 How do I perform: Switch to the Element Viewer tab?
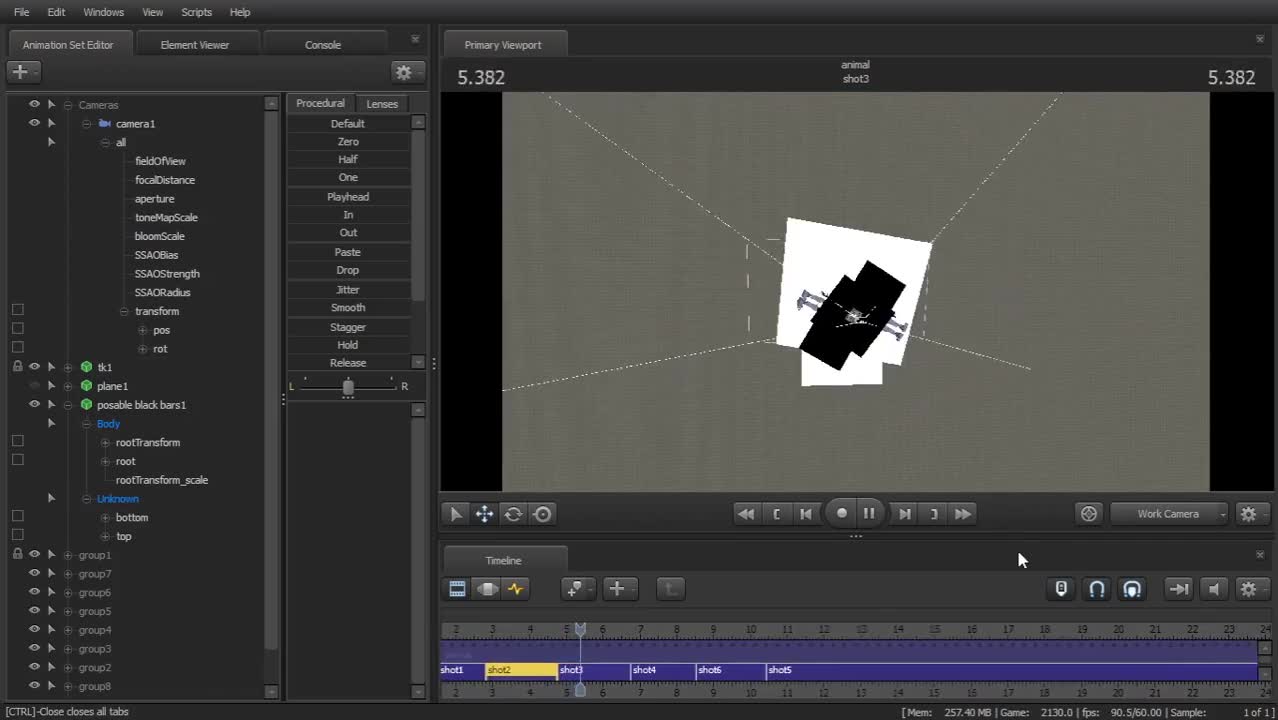tap(195, 45)
